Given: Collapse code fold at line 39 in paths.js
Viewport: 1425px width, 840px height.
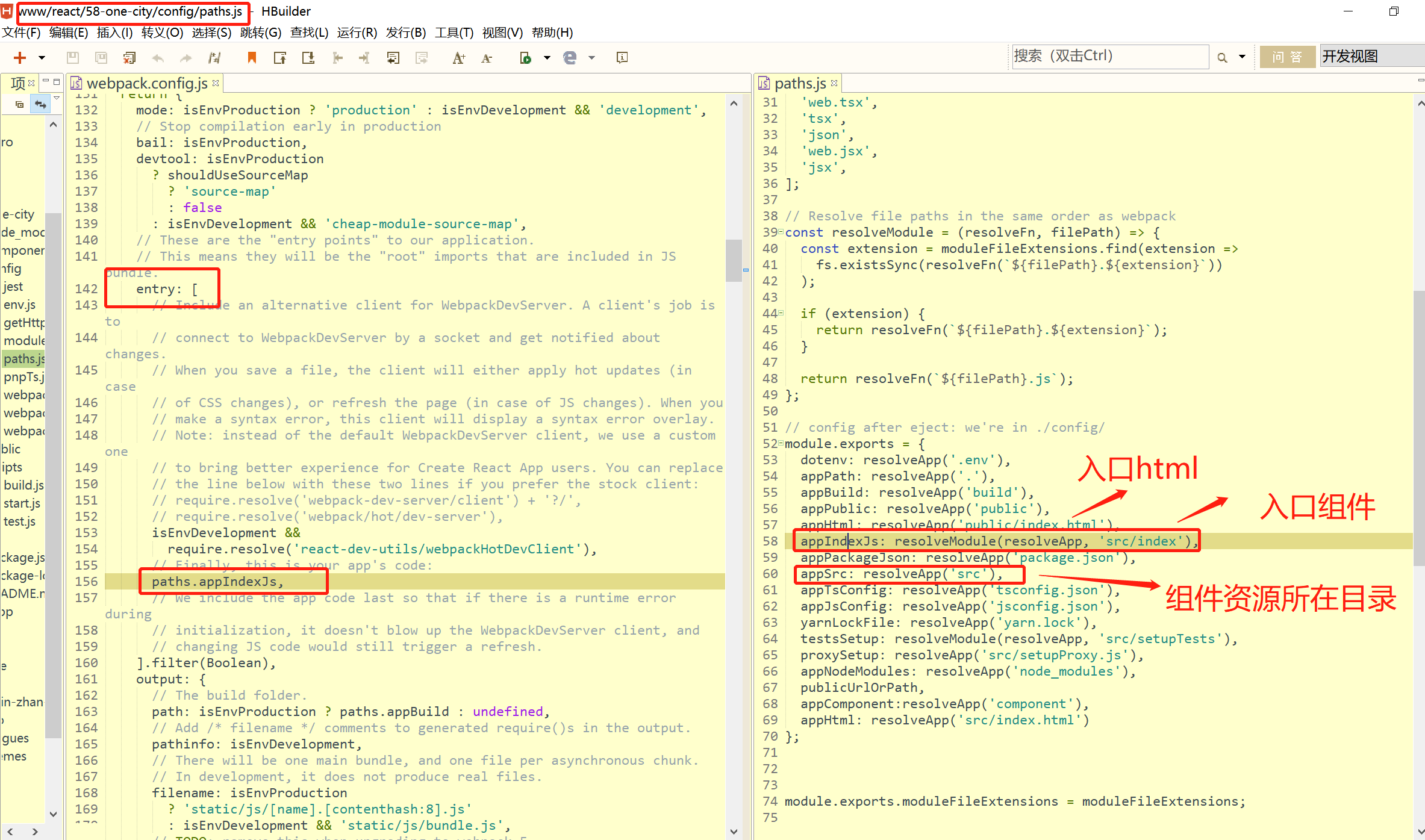Looking at the screenshot, I should (781, 232).
